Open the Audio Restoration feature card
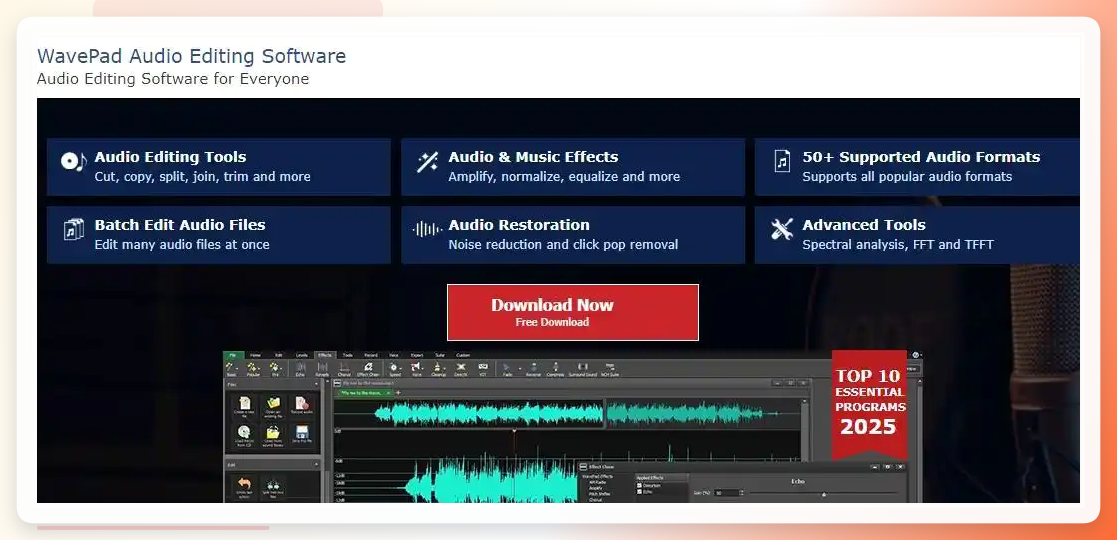1117x540 pixels. coord(573,235)
